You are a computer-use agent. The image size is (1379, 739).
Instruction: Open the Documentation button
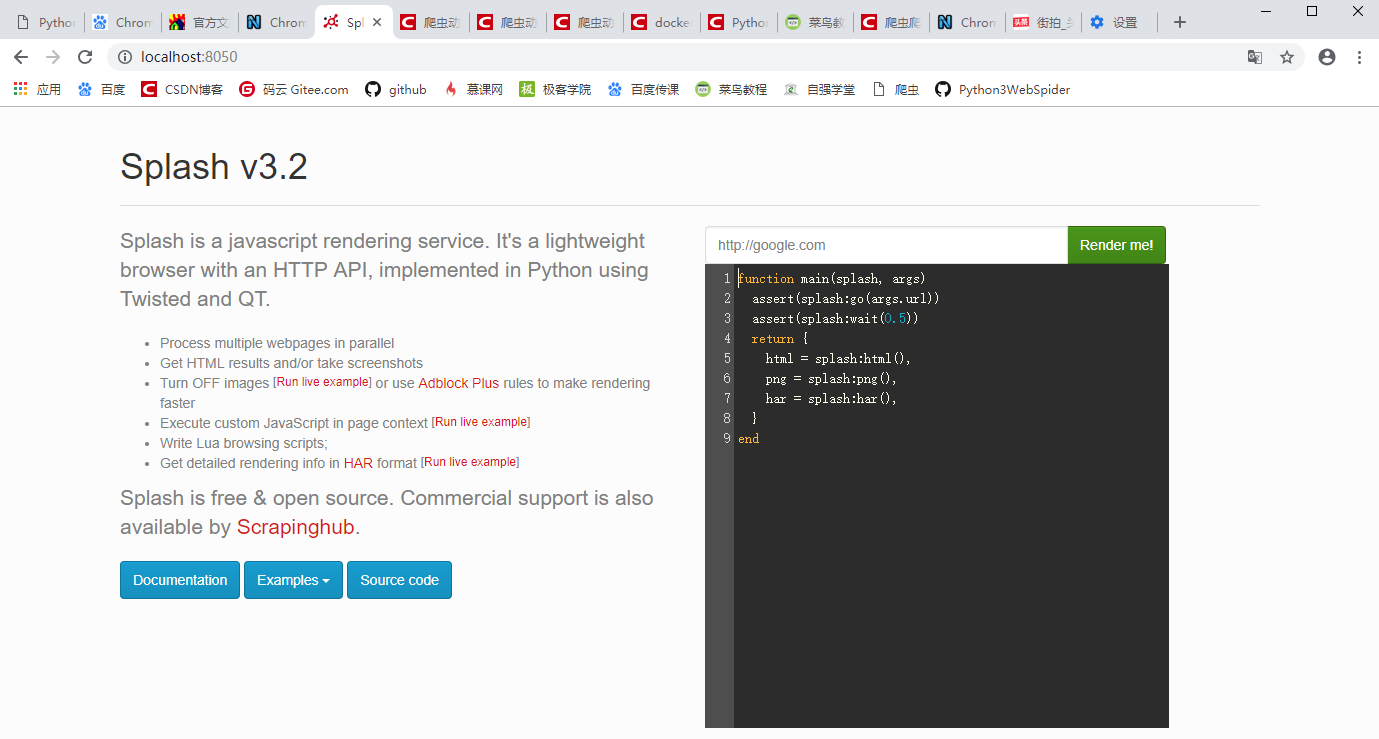(x=180, y=580)
